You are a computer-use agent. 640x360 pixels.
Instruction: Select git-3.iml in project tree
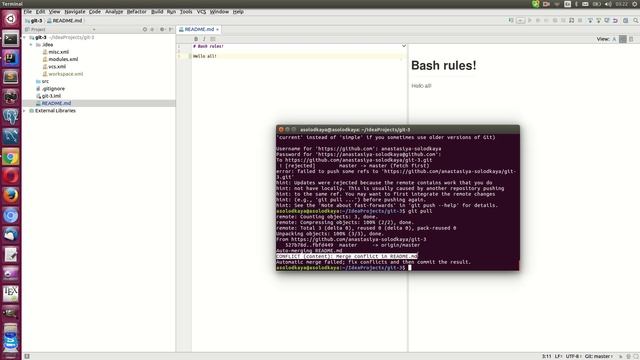click(48, 96)
